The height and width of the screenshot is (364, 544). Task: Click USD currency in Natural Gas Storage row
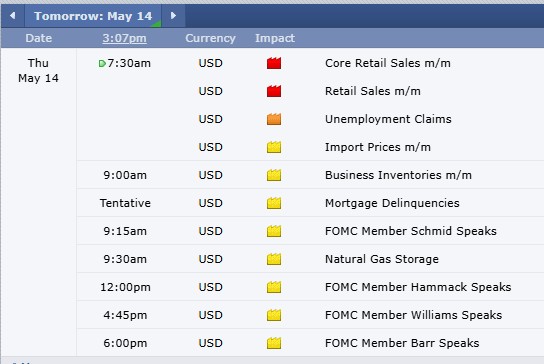[210, 259]
